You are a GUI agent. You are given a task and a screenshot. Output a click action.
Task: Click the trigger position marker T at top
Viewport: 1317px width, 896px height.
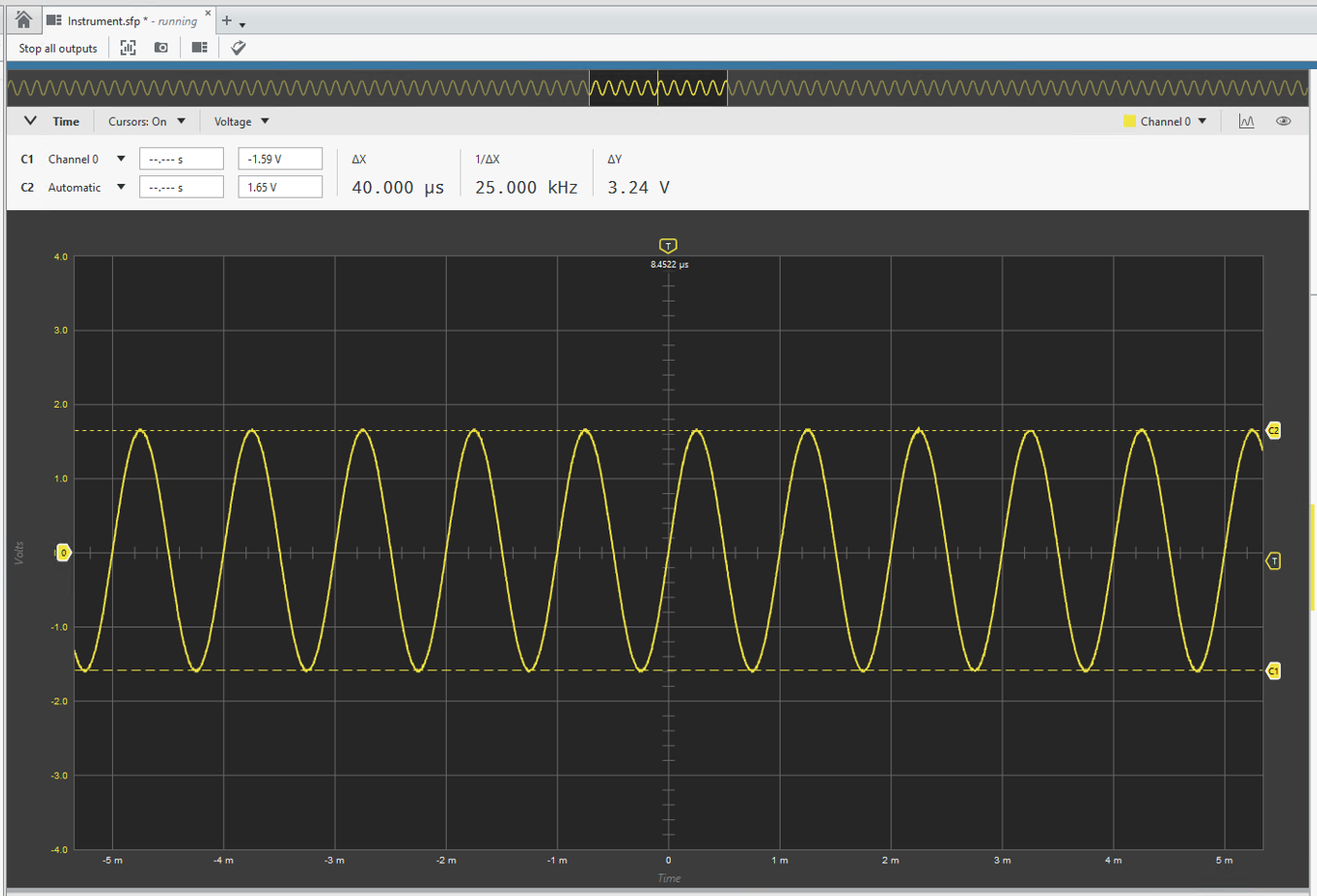click(x=668, y=246)
